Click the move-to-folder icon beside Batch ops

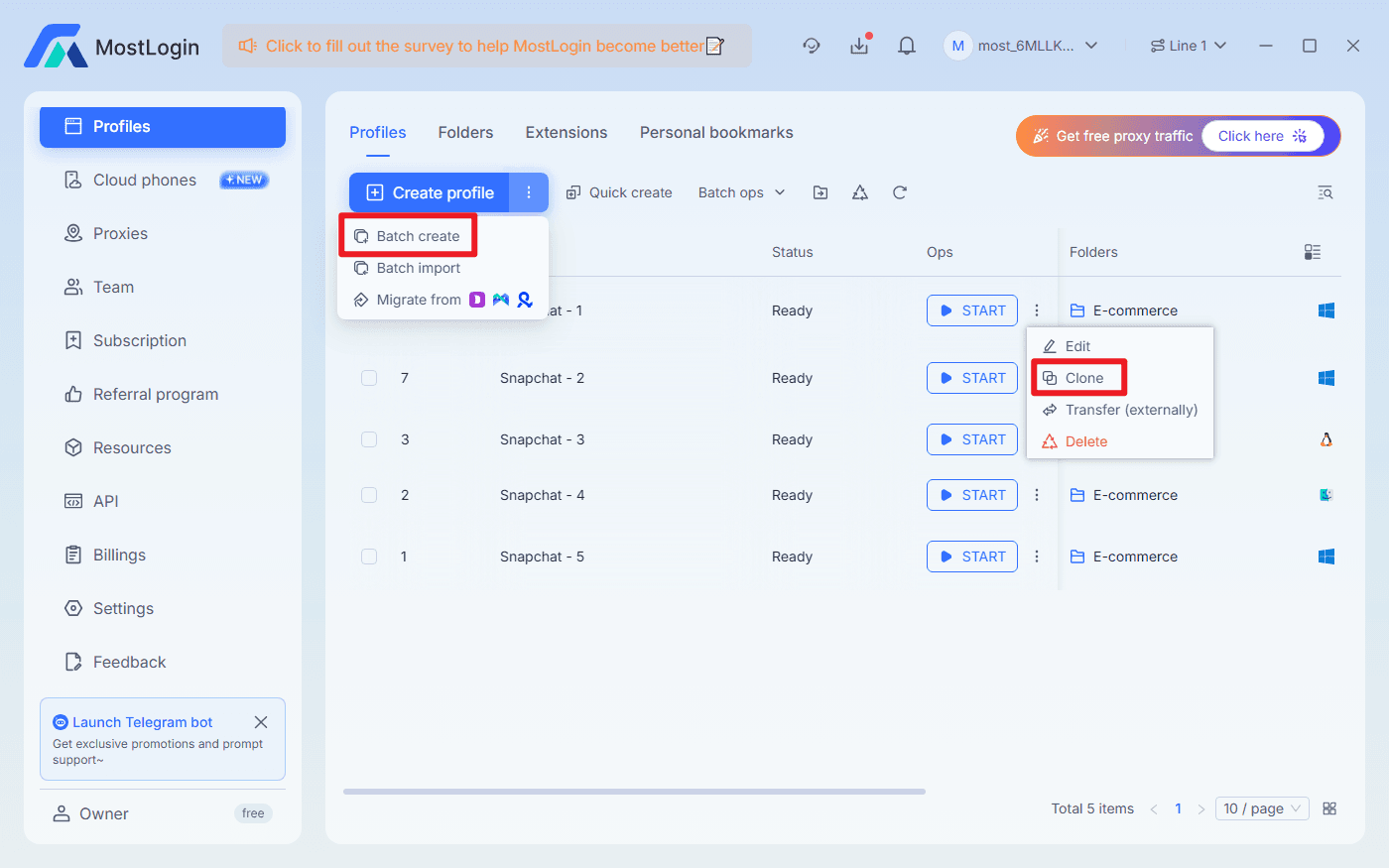pos(820,192)
